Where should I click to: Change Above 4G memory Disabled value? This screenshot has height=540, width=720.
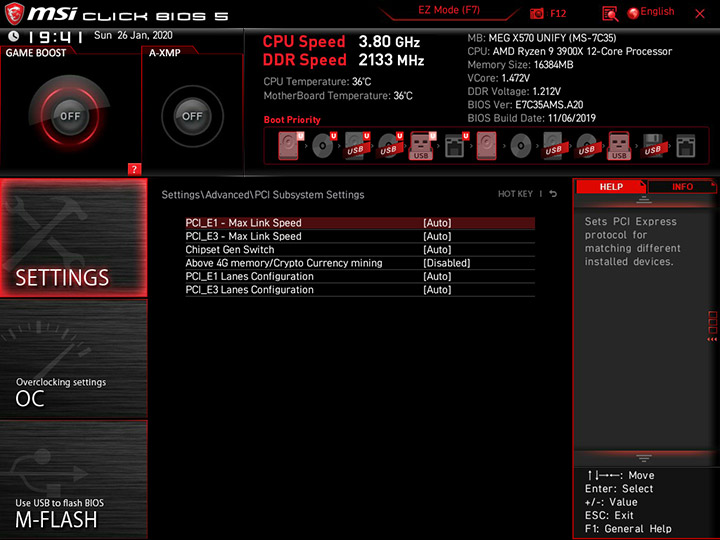(447, 263)
